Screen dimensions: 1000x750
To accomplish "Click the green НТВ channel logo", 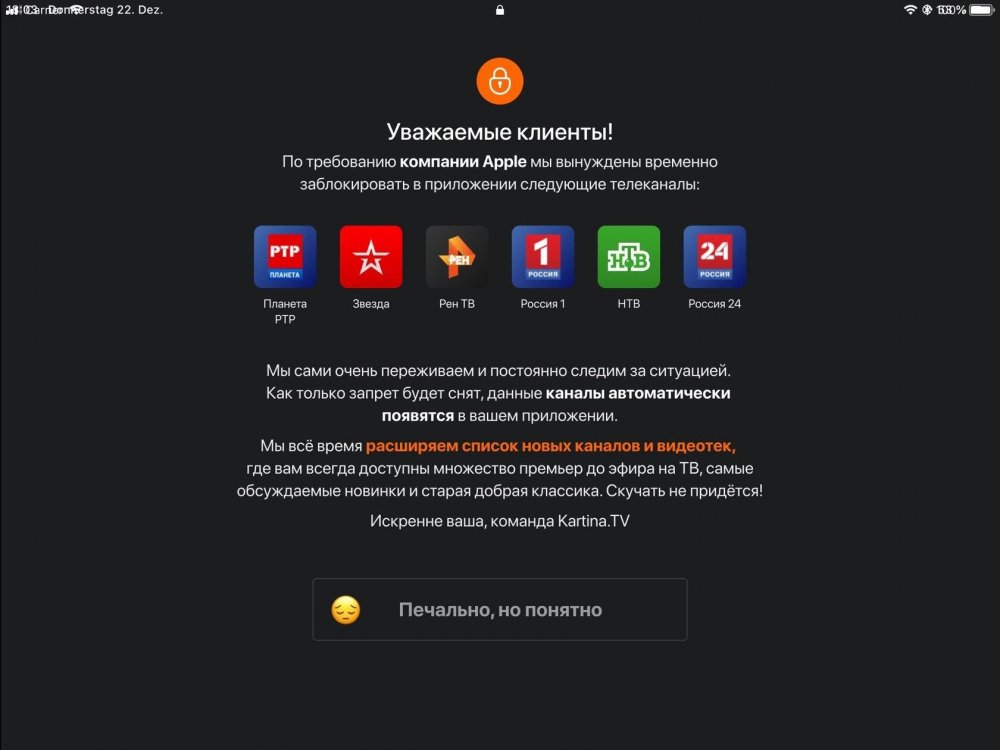I will 629,256.
